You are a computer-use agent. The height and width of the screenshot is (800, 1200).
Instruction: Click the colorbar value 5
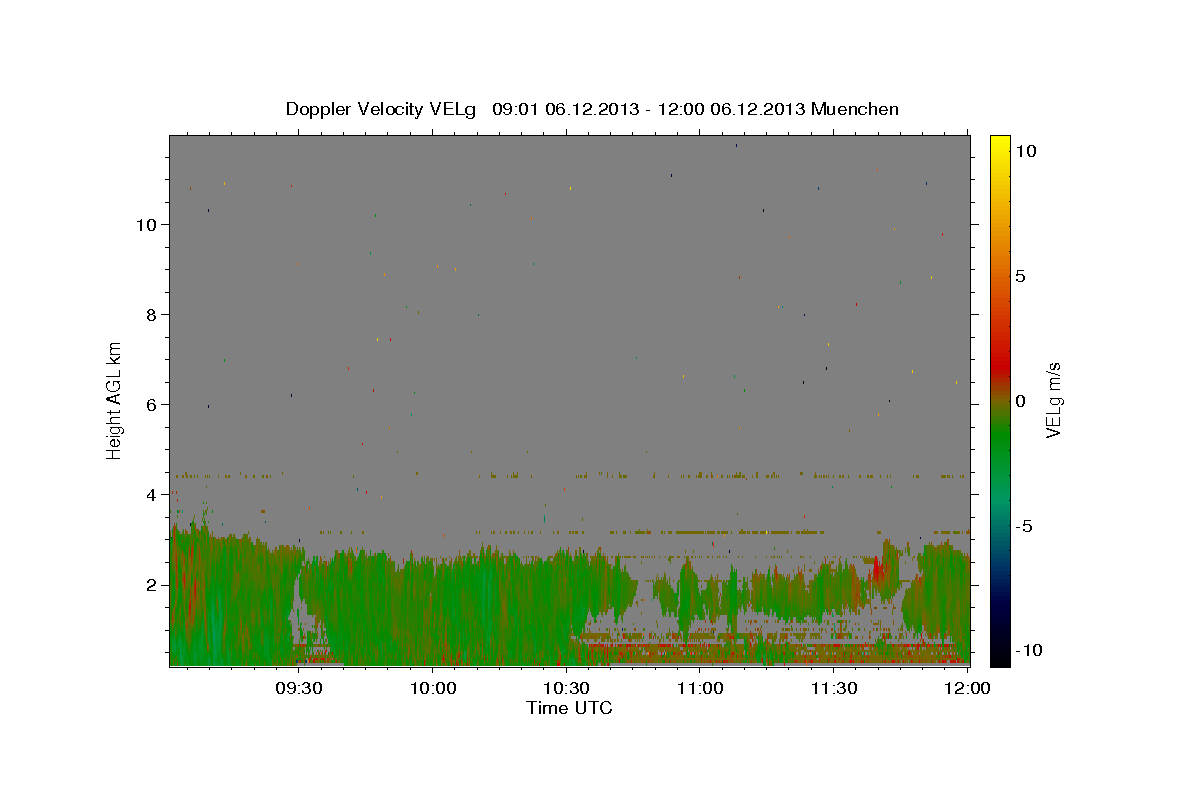pyautogui.click(x=1021, y=276)
